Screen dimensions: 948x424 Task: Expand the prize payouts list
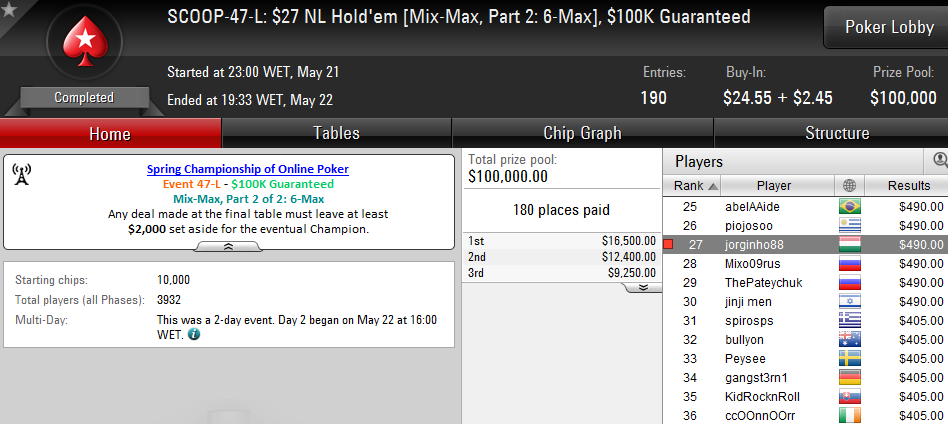(x=643, y=287)
